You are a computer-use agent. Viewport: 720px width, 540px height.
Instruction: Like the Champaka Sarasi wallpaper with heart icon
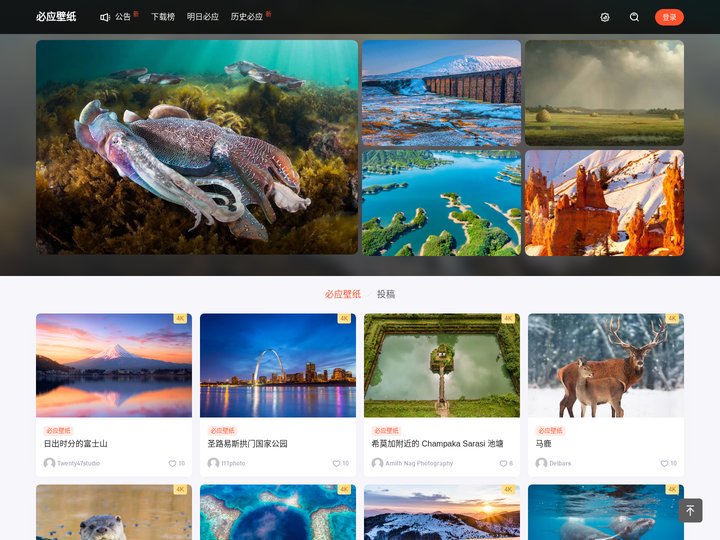503,463
